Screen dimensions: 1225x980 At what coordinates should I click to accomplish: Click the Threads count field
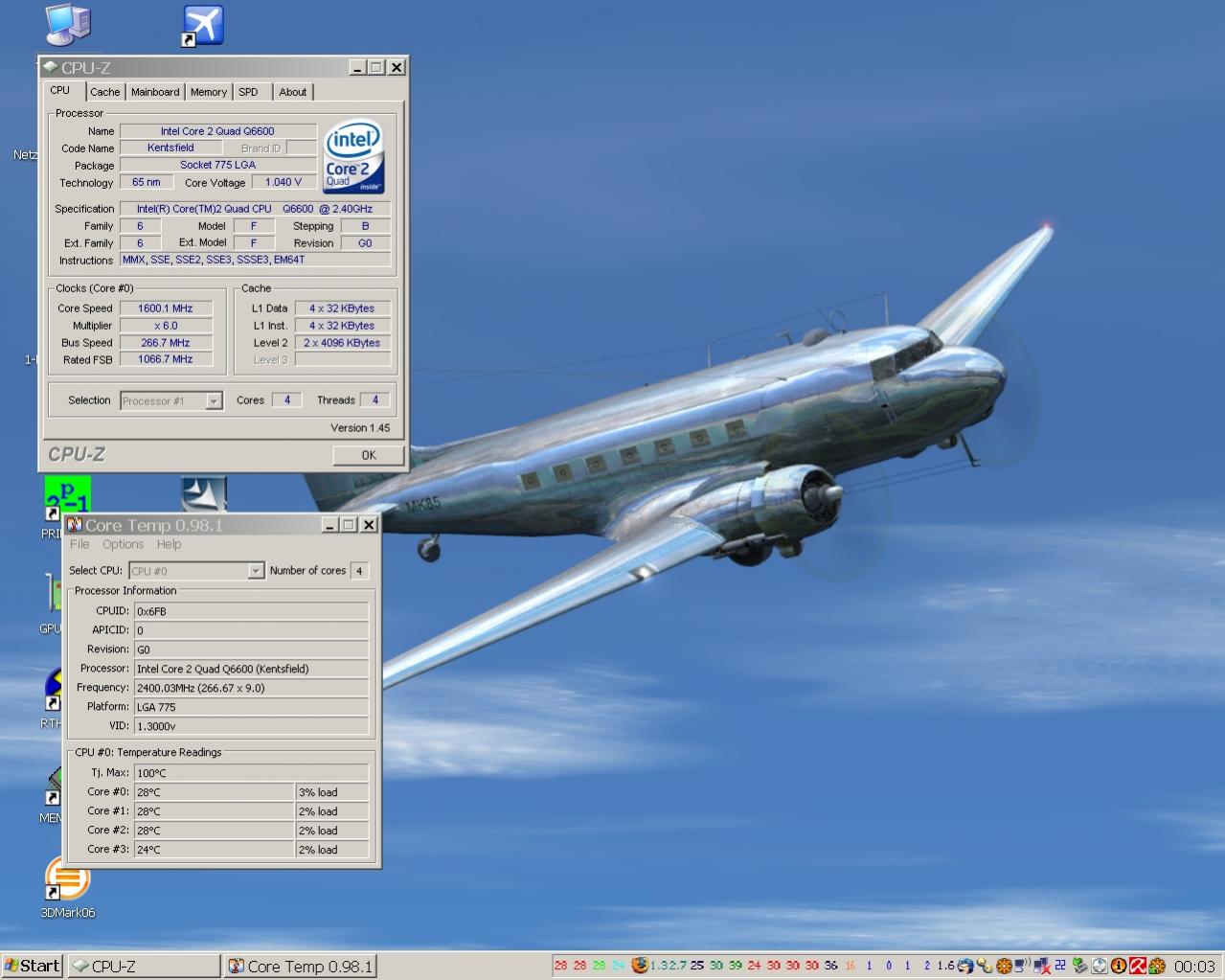(375, 400)
